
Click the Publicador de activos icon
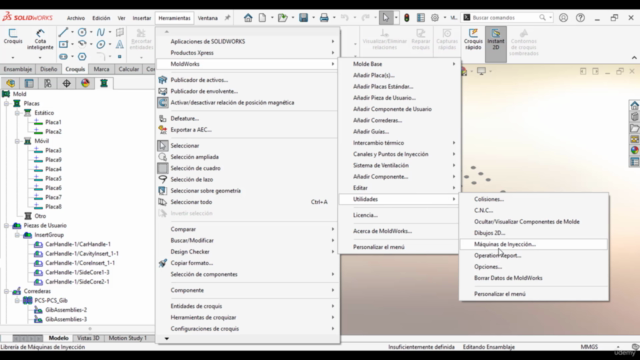[x=162, y=80]
